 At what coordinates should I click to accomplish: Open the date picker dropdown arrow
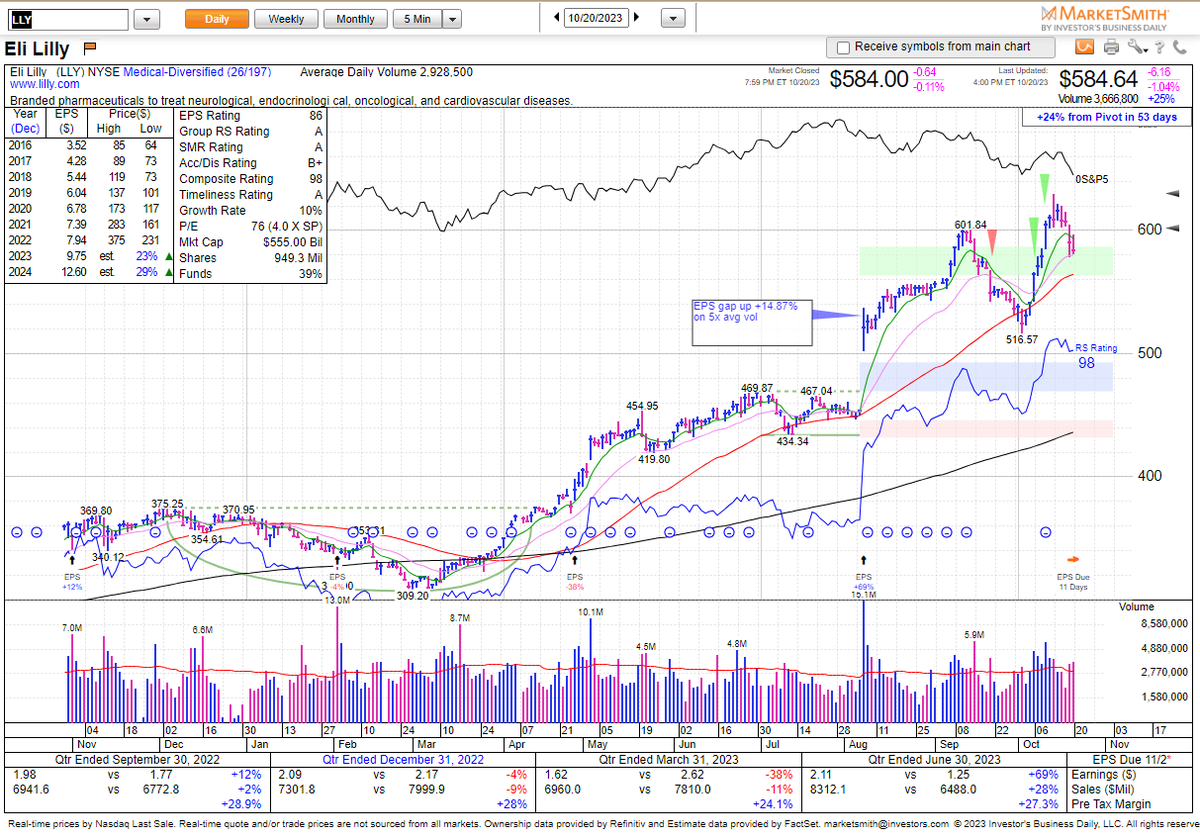pyautogui.click(x=672, y=17)
